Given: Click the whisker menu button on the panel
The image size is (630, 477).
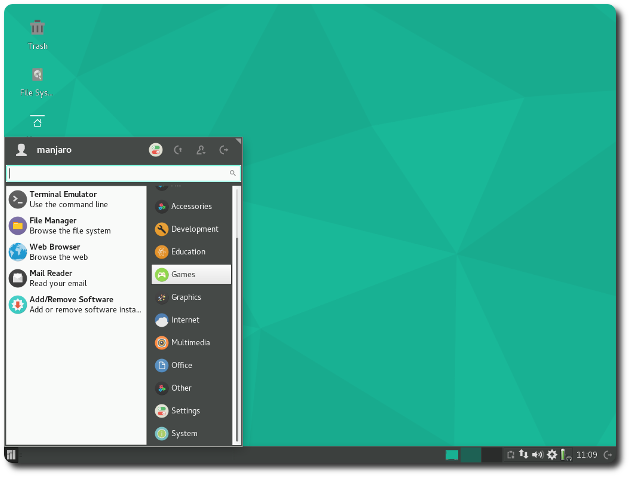Looking at the screenshot, I should (11, 455).
